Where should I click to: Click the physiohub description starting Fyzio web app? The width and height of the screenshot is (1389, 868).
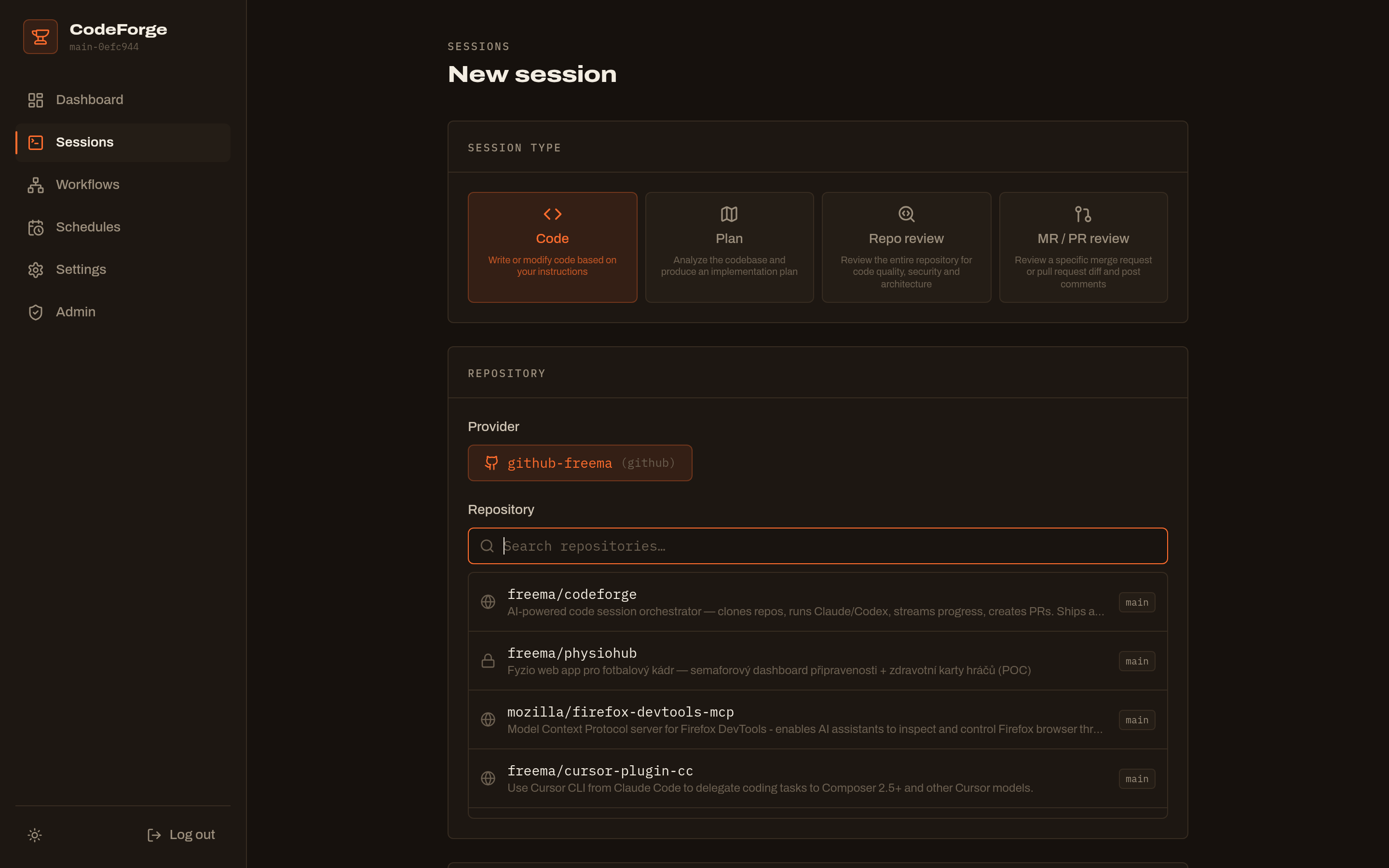point(769,670)
